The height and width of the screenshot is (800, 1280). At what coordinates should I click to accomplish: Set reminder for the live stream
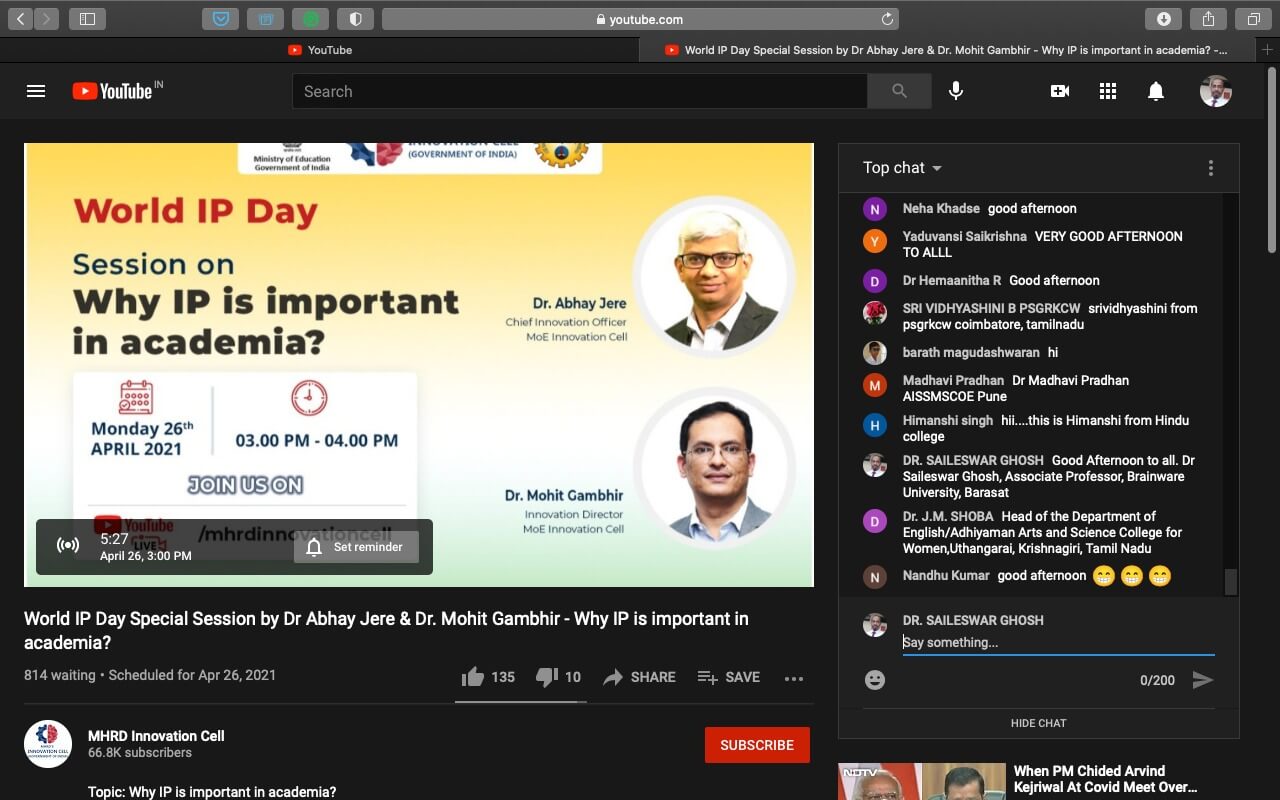[356, 547]
